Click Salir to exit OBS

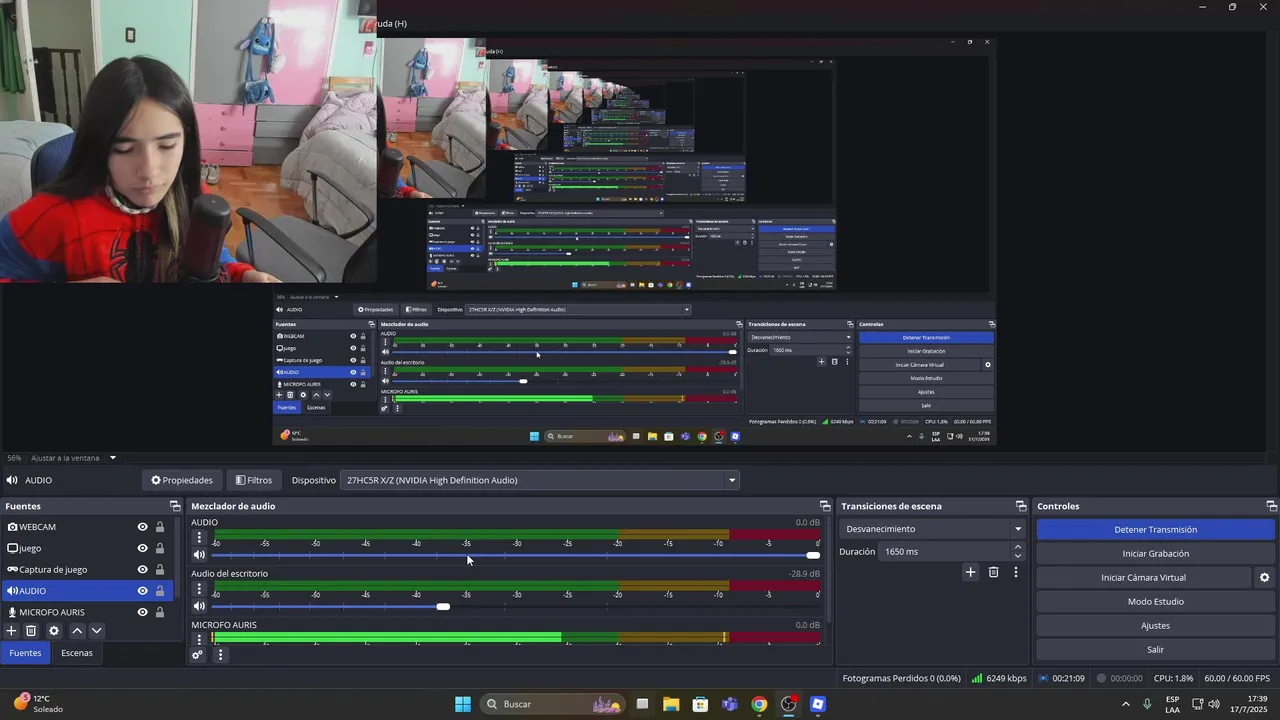pyautogui.click(x=1155, y=650)
